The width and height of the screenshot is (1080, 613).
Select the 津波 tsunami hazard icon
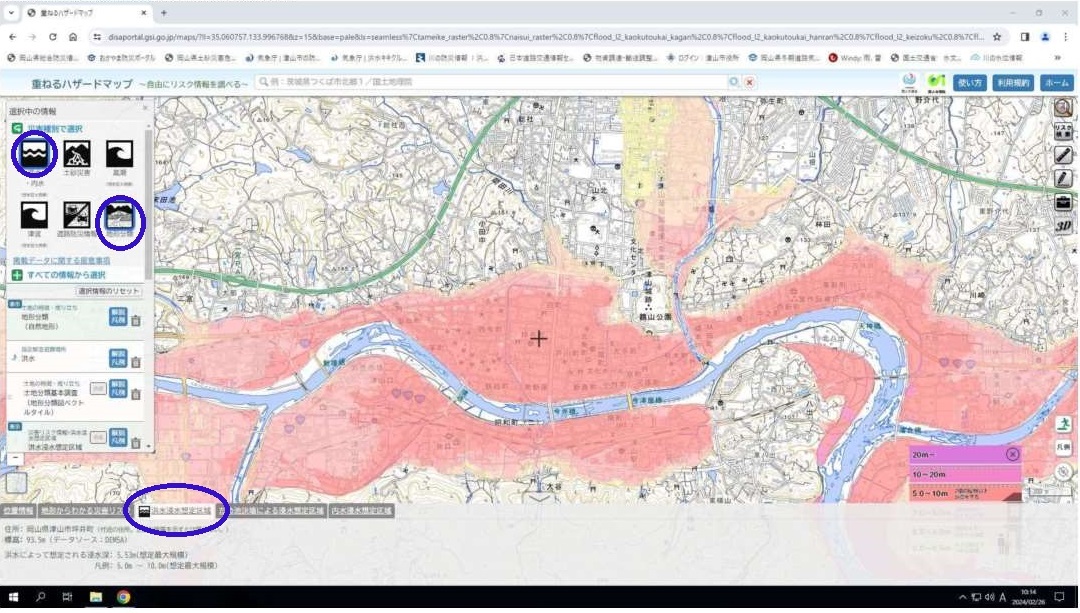click(35, 214)
